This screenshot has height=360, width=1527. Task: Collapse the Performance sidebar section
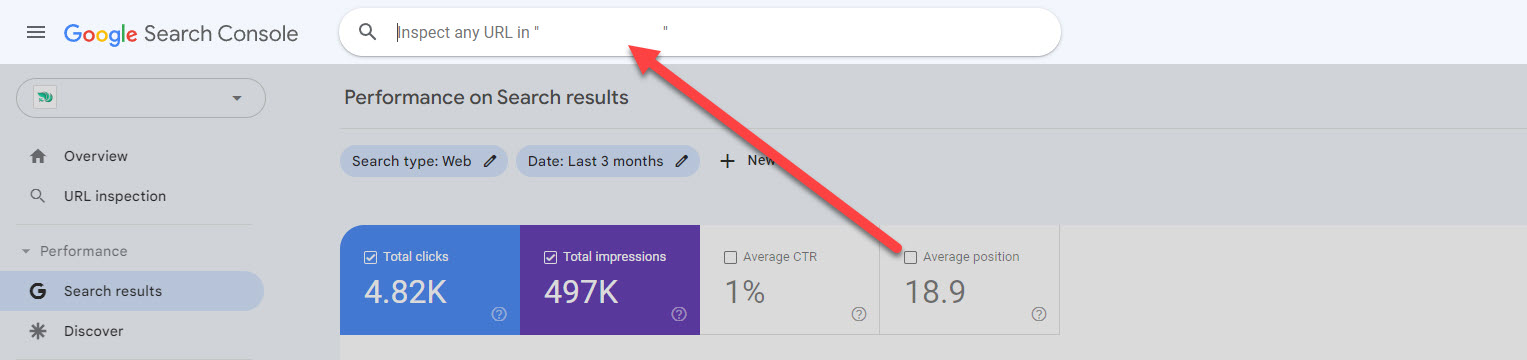(x=26, y=252)
